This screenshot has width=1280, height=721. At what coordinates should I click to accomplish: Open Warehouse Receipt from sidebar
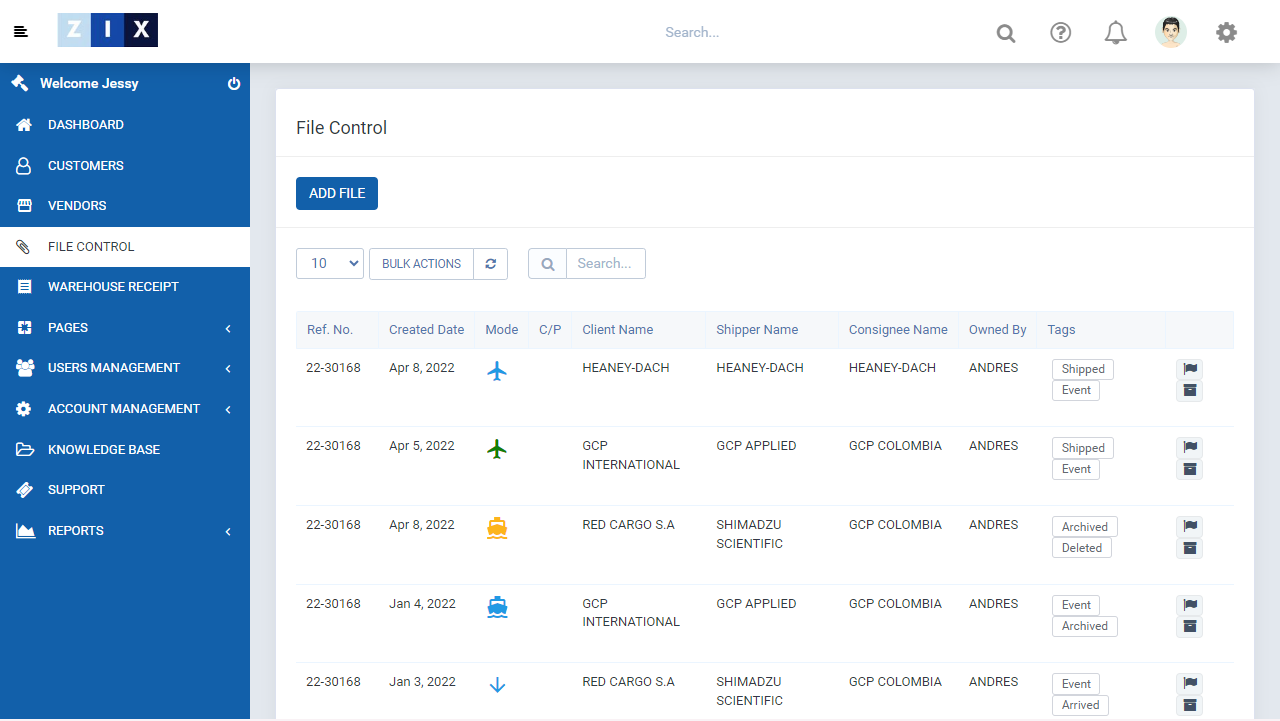click(x=113, y=287)
